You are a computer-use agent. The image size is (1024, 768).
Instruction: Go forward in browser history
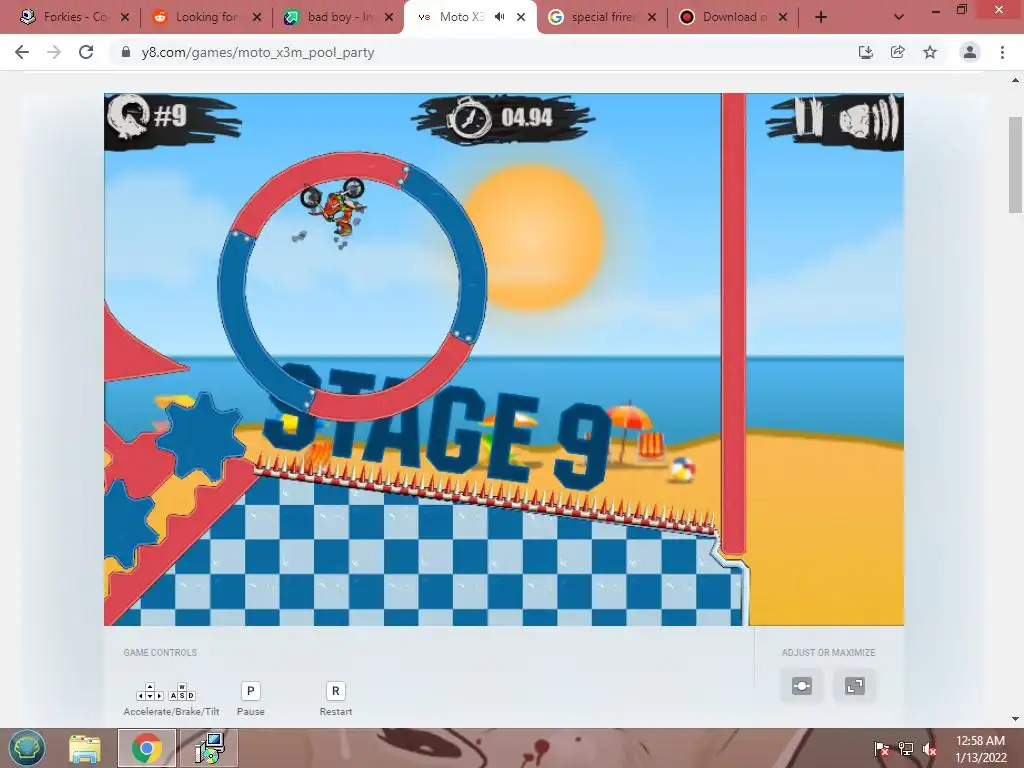point(54,52)
